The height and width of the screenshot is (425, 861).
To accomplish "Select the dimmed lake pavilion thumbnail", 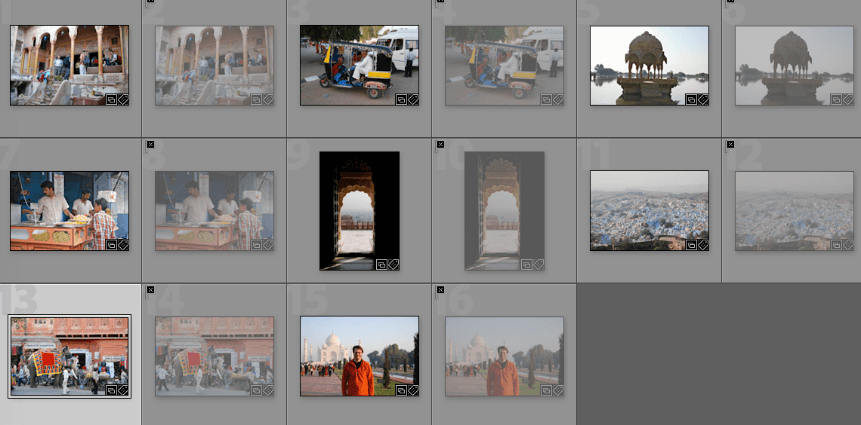I will 794,65.
